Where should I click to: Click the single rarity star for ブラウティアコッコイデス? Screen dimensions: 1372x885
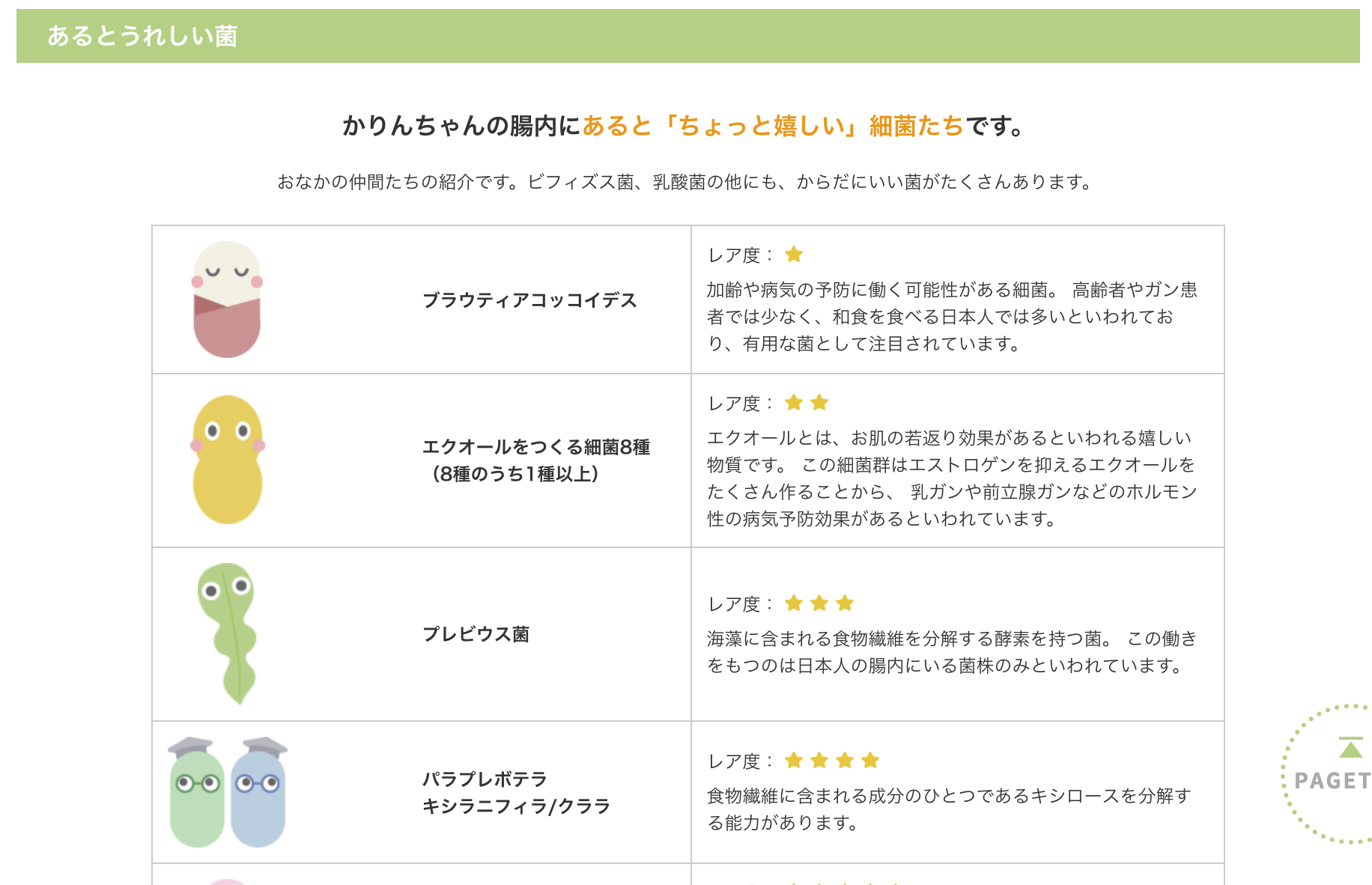tap(794, 255)
